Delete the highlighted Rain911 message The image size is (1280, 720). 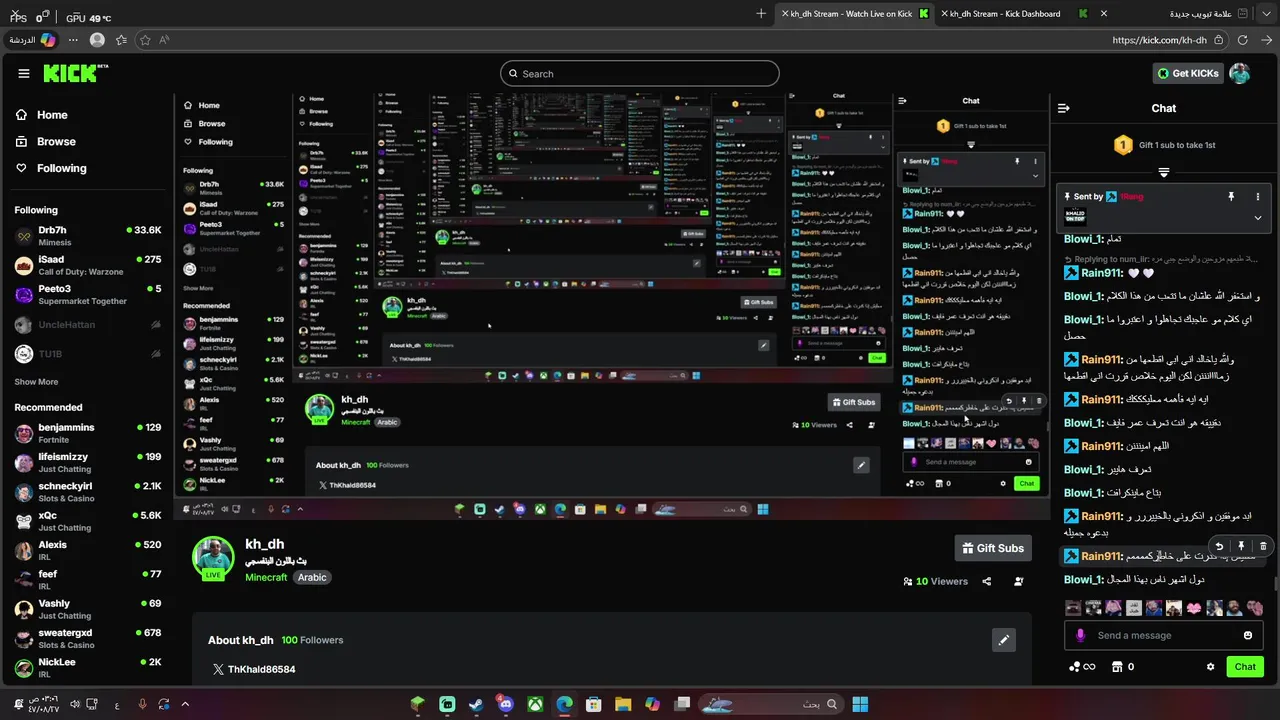click(x=1263, y=546)
